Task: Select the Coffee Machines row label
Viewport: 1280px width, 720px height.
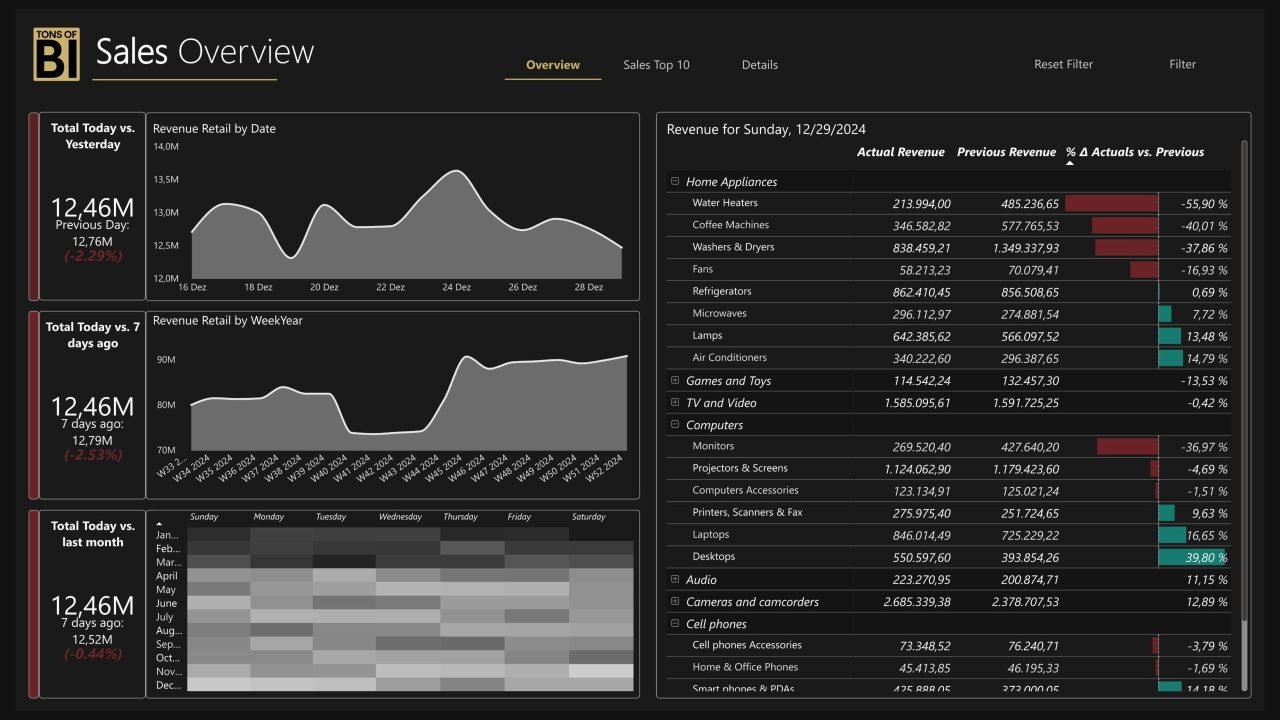Action: [730, 225]
